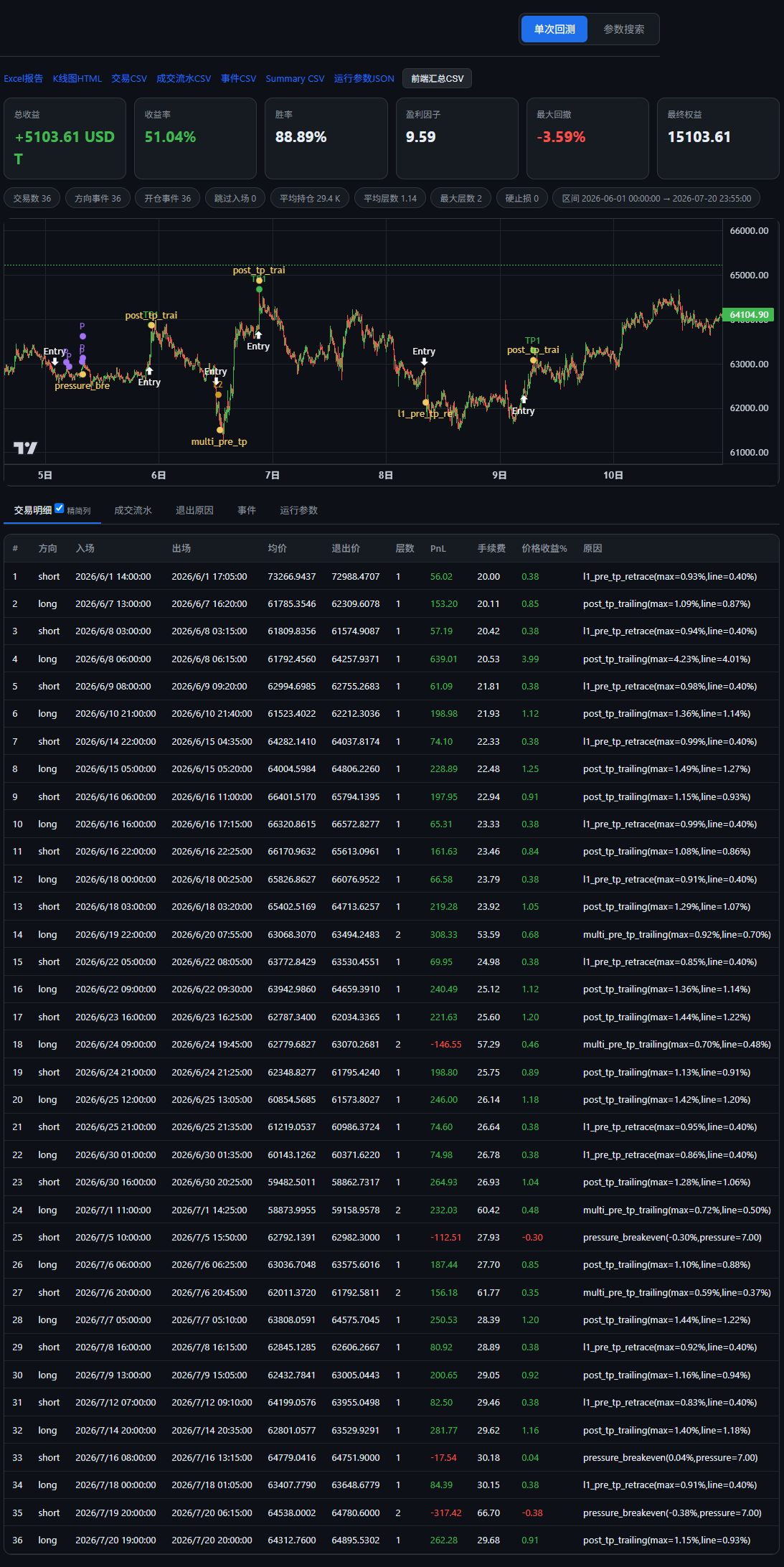Open the 退出原因 tab
Image resolution: width=784 pixels, height=1567 pixels.
[x=194, y=510]
